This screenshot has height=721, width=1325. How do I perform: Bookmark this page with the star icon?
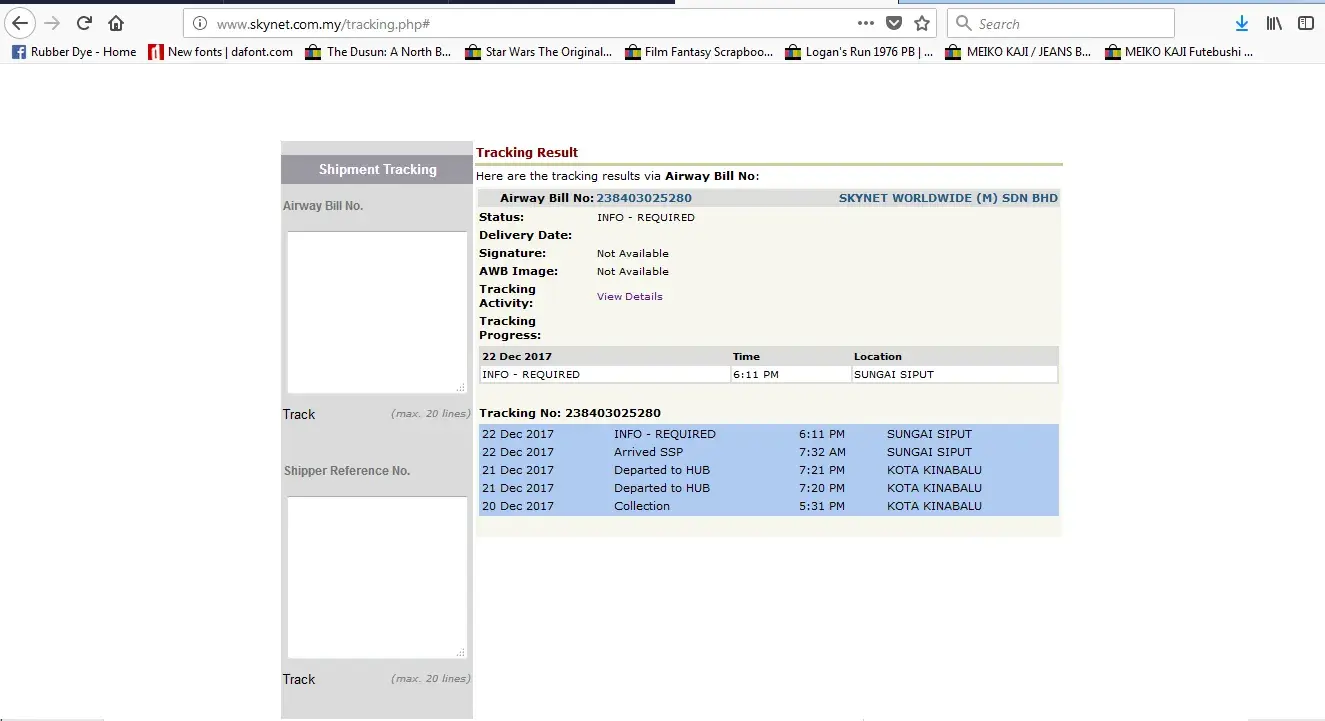922,23
